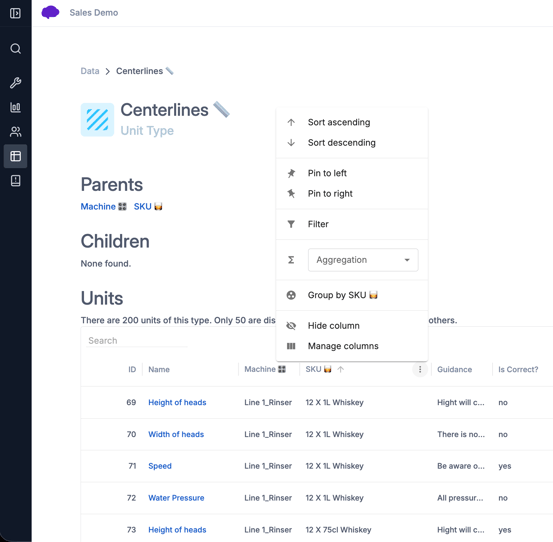Open the Aggregation dropdown
This screenshot has height=542, width=553.
(363, 260)
